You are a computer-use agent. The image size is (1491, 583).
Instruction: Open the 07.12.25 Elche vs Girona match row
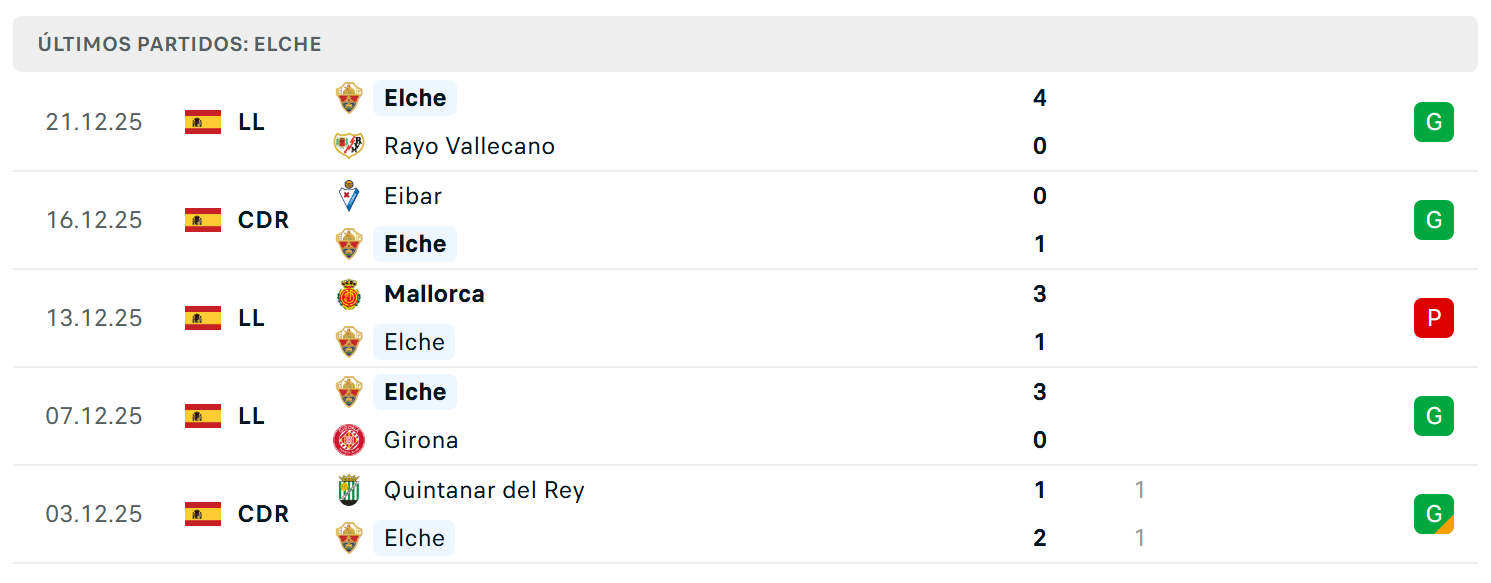coord(745,416)
